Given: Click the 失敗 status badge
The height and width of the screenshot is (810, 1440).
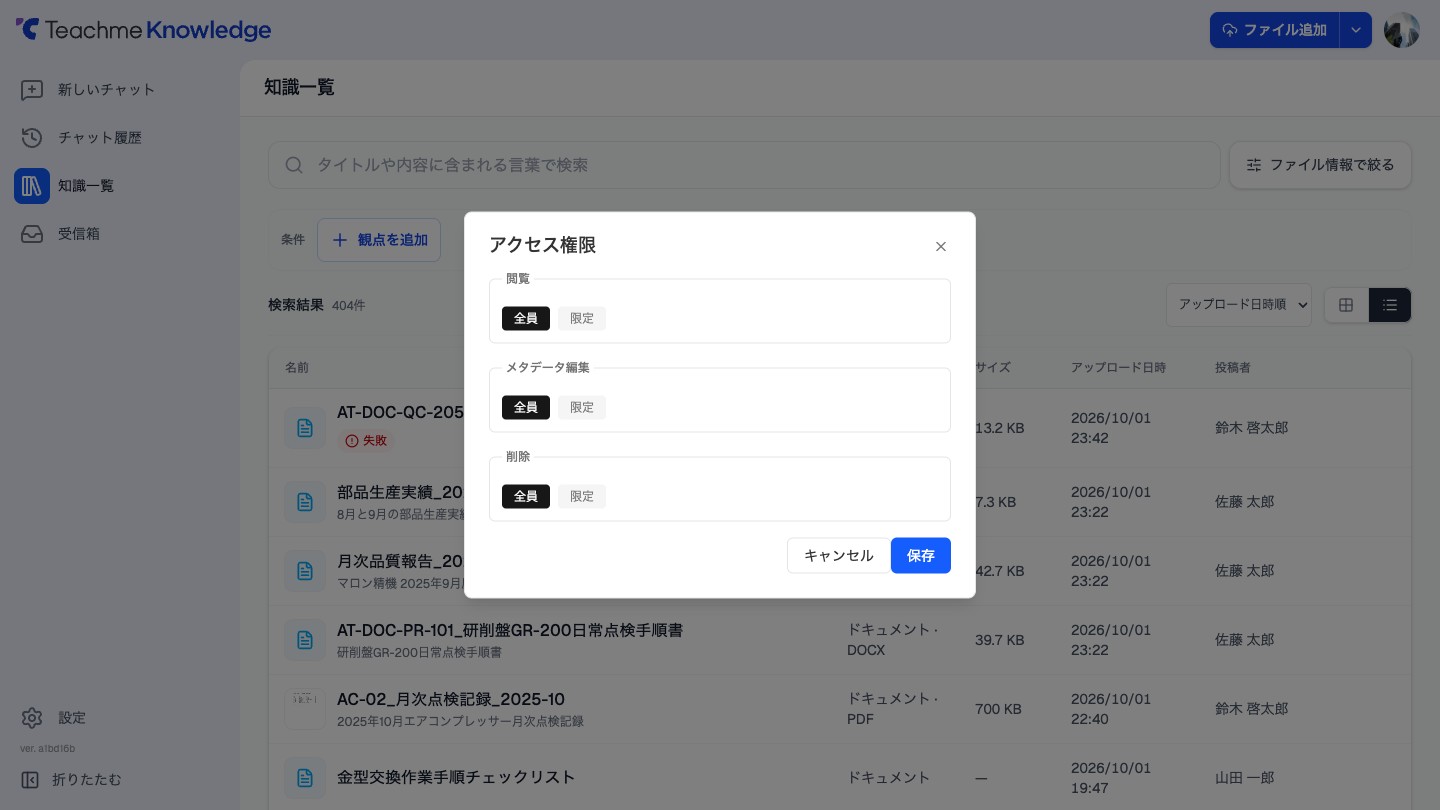Looking at the screenshot, I should click(366, 441).
